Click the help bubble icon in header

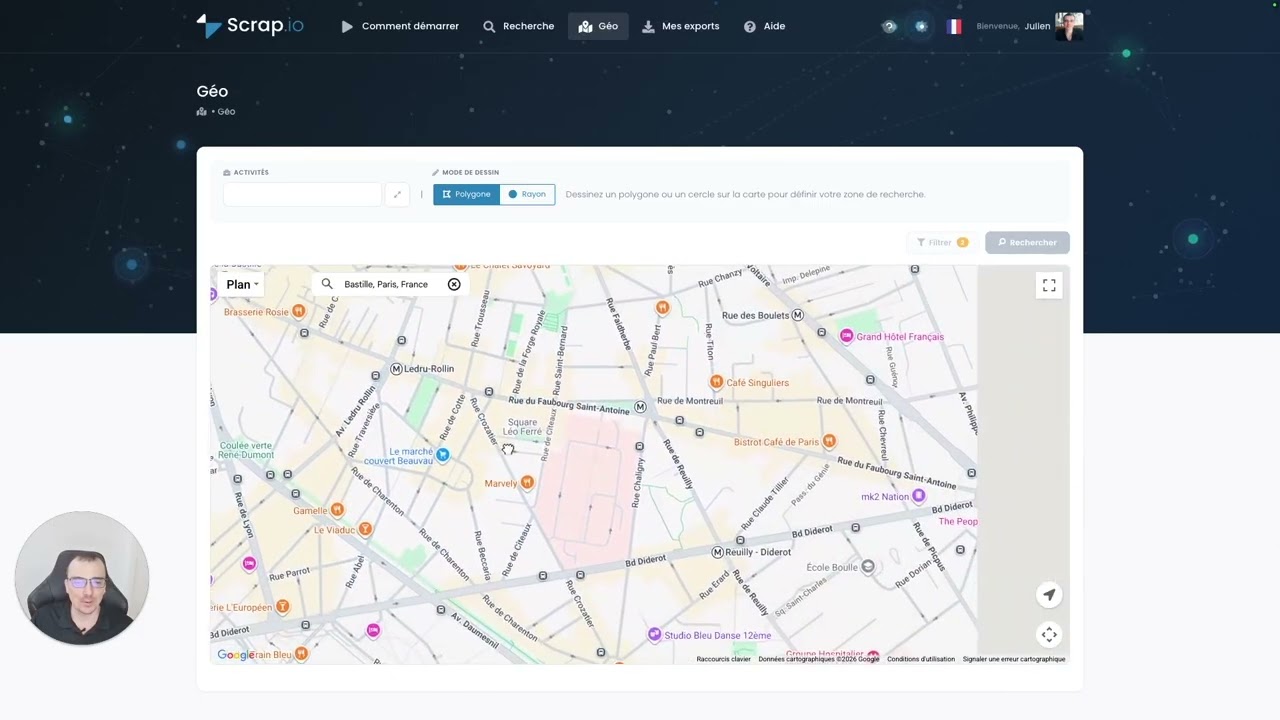point(889,26)
